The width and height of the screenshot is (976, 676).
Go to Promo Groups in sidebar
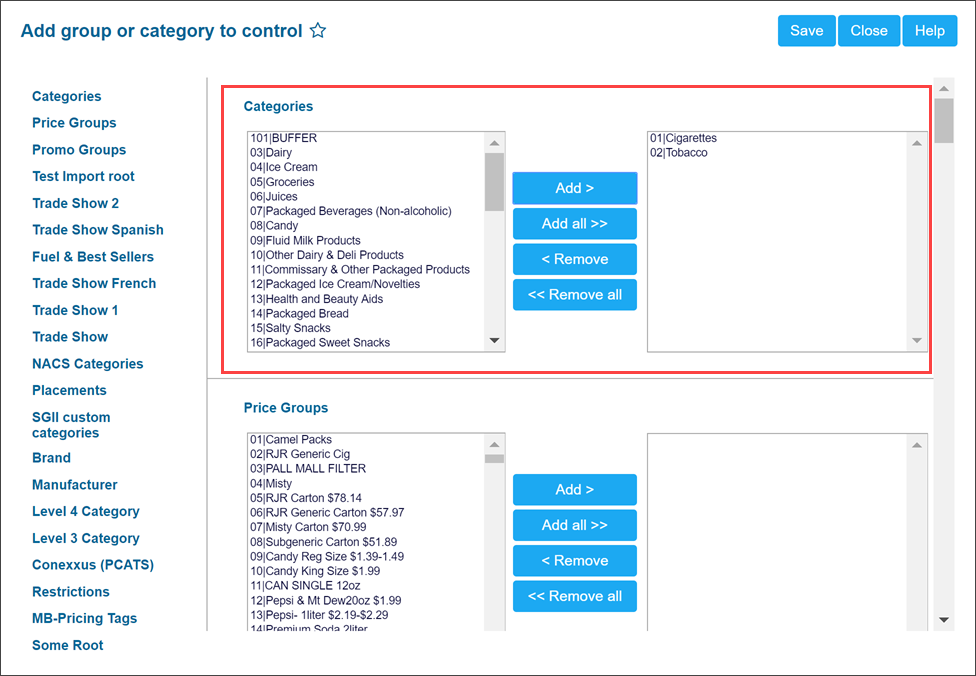tap(79, 149)
